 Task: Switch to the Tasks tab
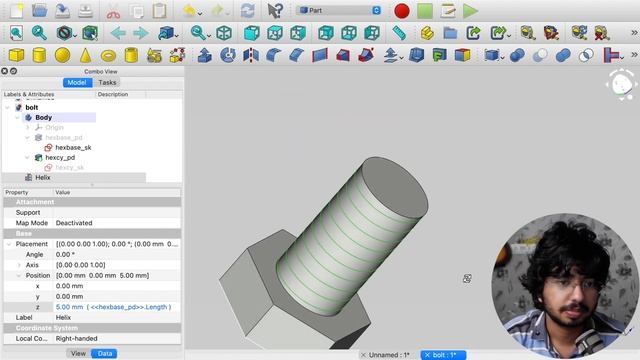pyautogui.click(x=107, y=82)
